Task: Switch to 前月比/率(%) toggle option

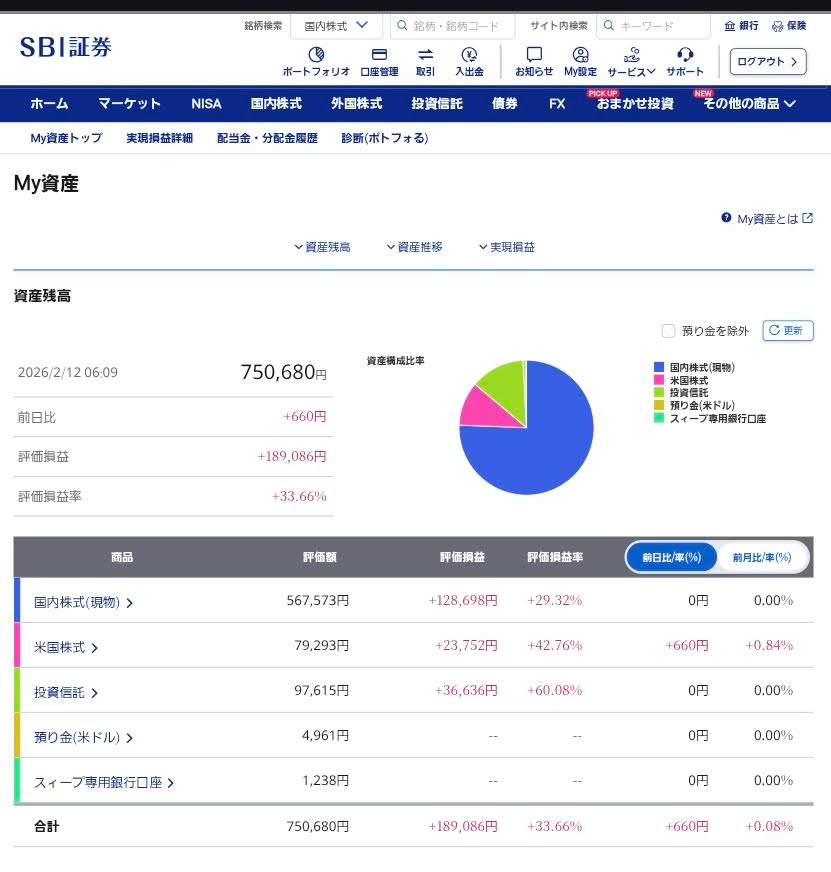Action: 761,557
